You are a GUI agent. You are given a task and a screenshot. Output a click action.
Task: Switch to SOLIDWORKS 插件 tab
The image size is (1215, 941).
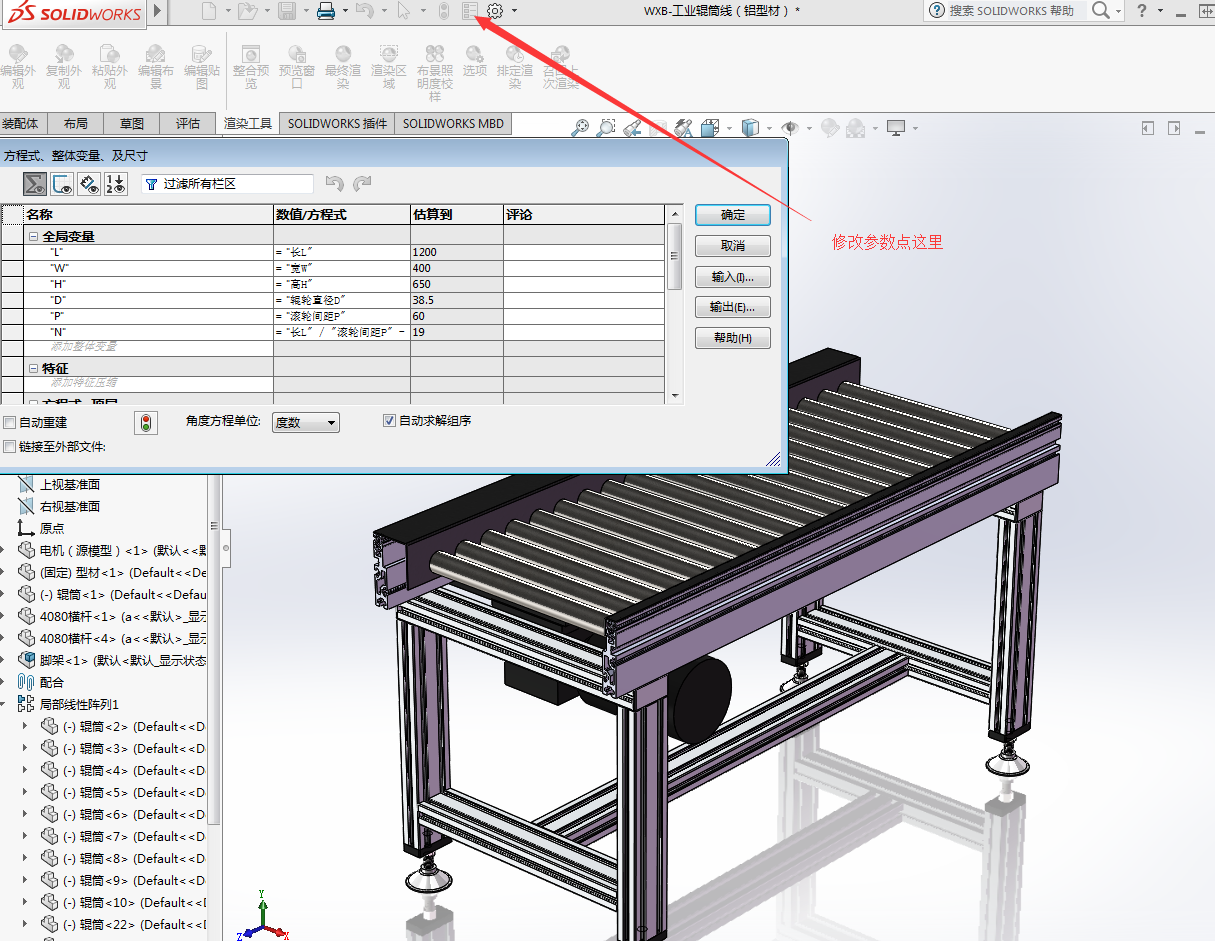click(x=337, y=124)
